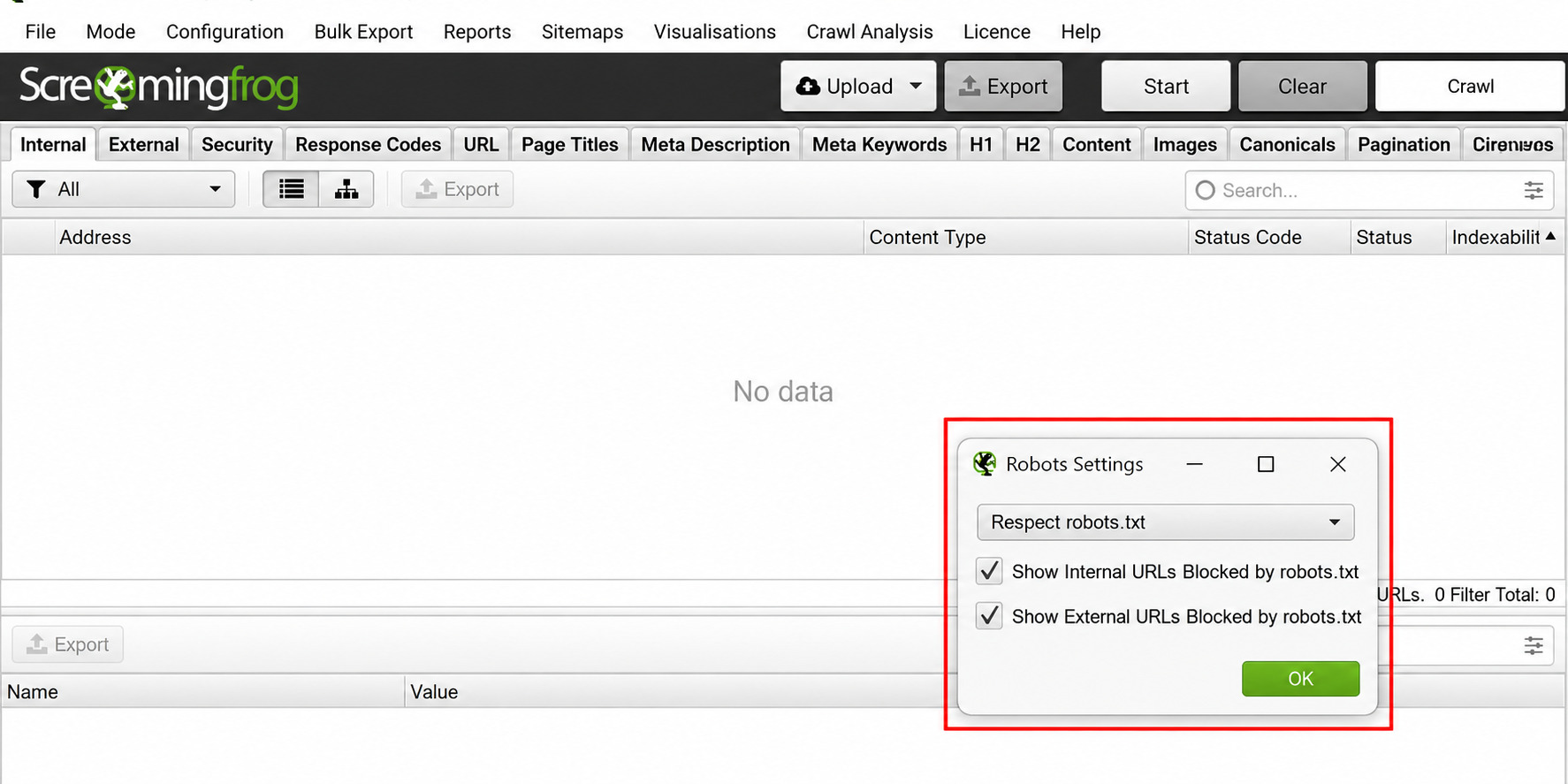Viewport: 1568px width, 784px height.
Task: Maximize the Robots Settings dialog
Action: 1266,464
